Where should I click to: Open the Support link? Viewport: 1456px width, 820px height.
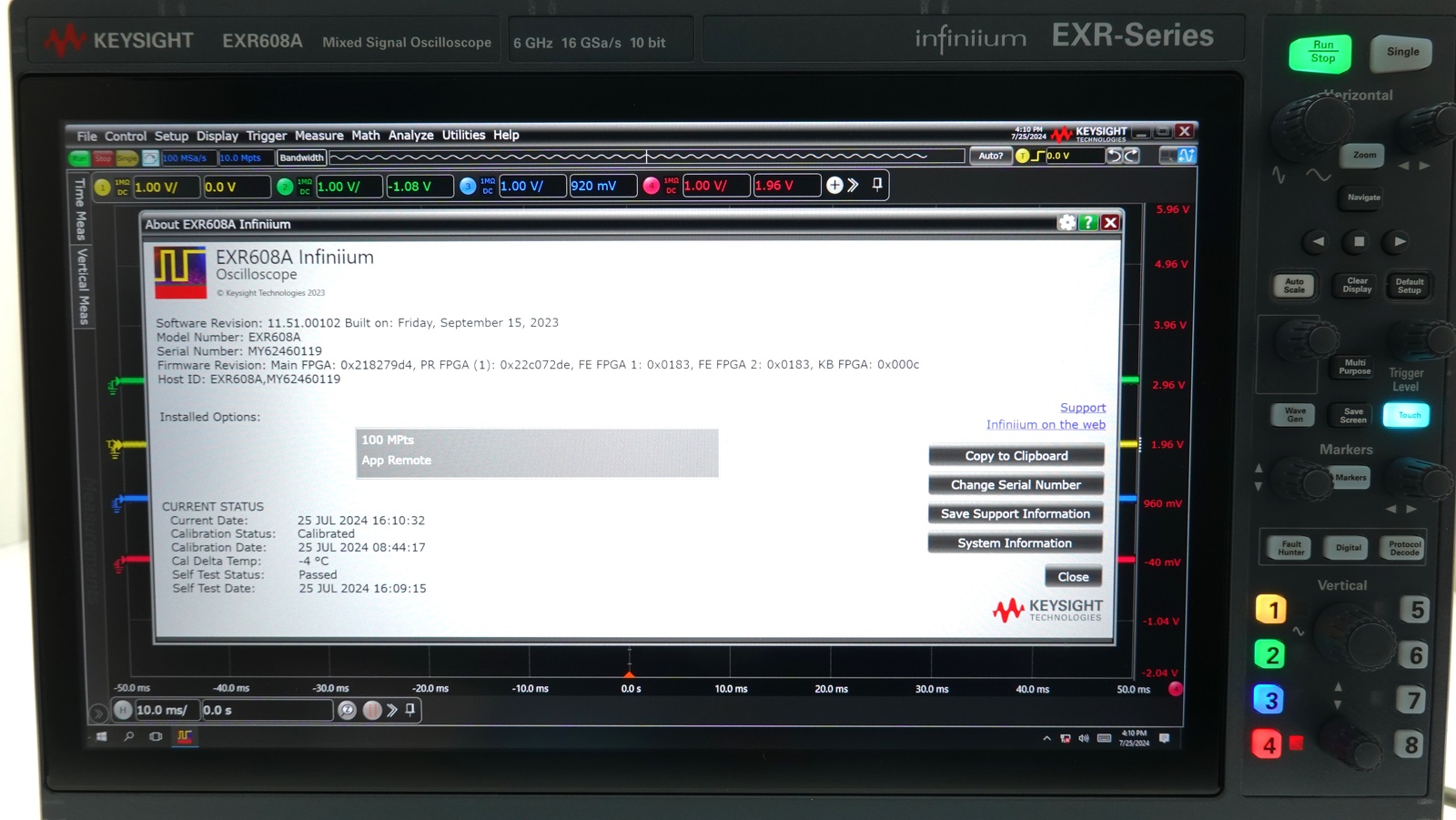(x=1083, y=408)
